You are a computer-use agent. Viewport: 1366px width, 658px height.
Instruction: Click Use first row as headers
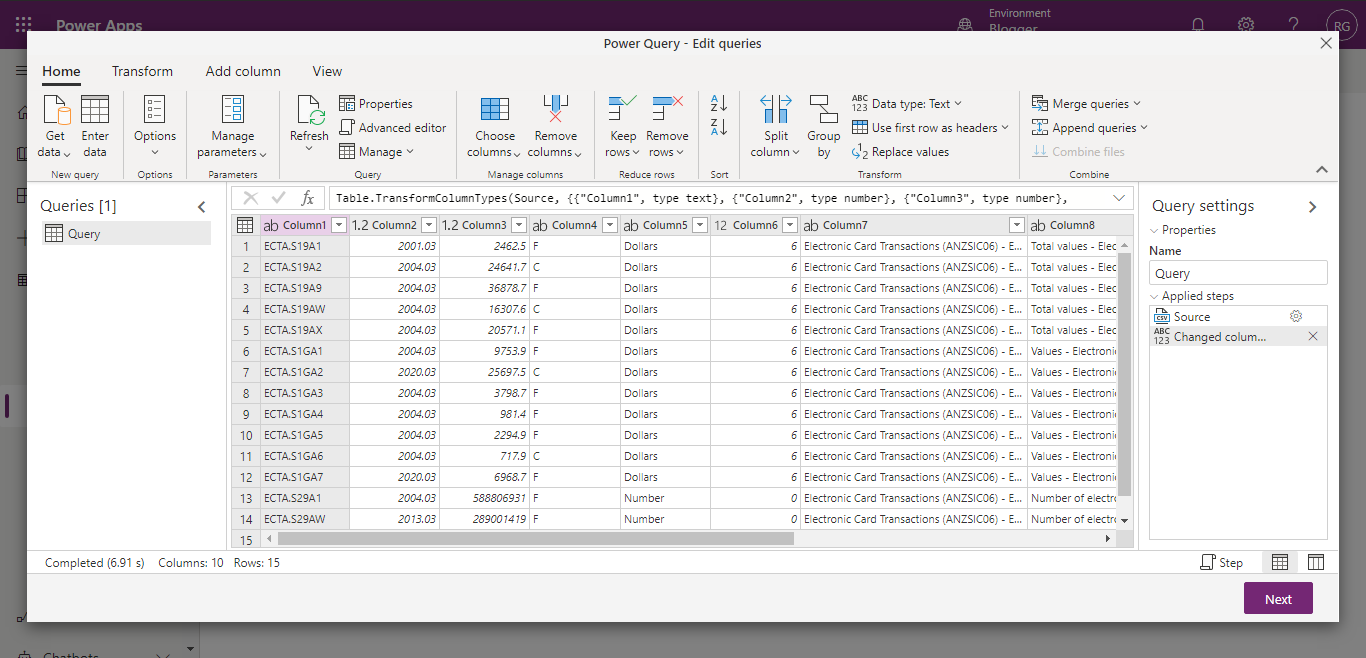click(931, 128)
